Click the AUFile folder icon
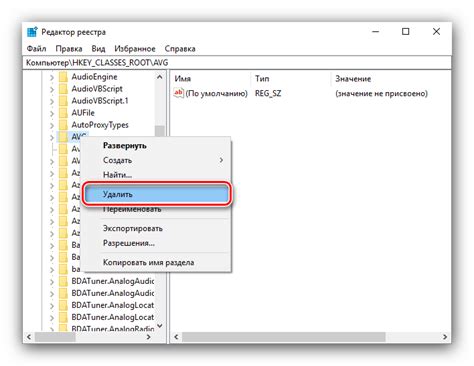This screenshot has height=366, width=474. pos(63,113)
